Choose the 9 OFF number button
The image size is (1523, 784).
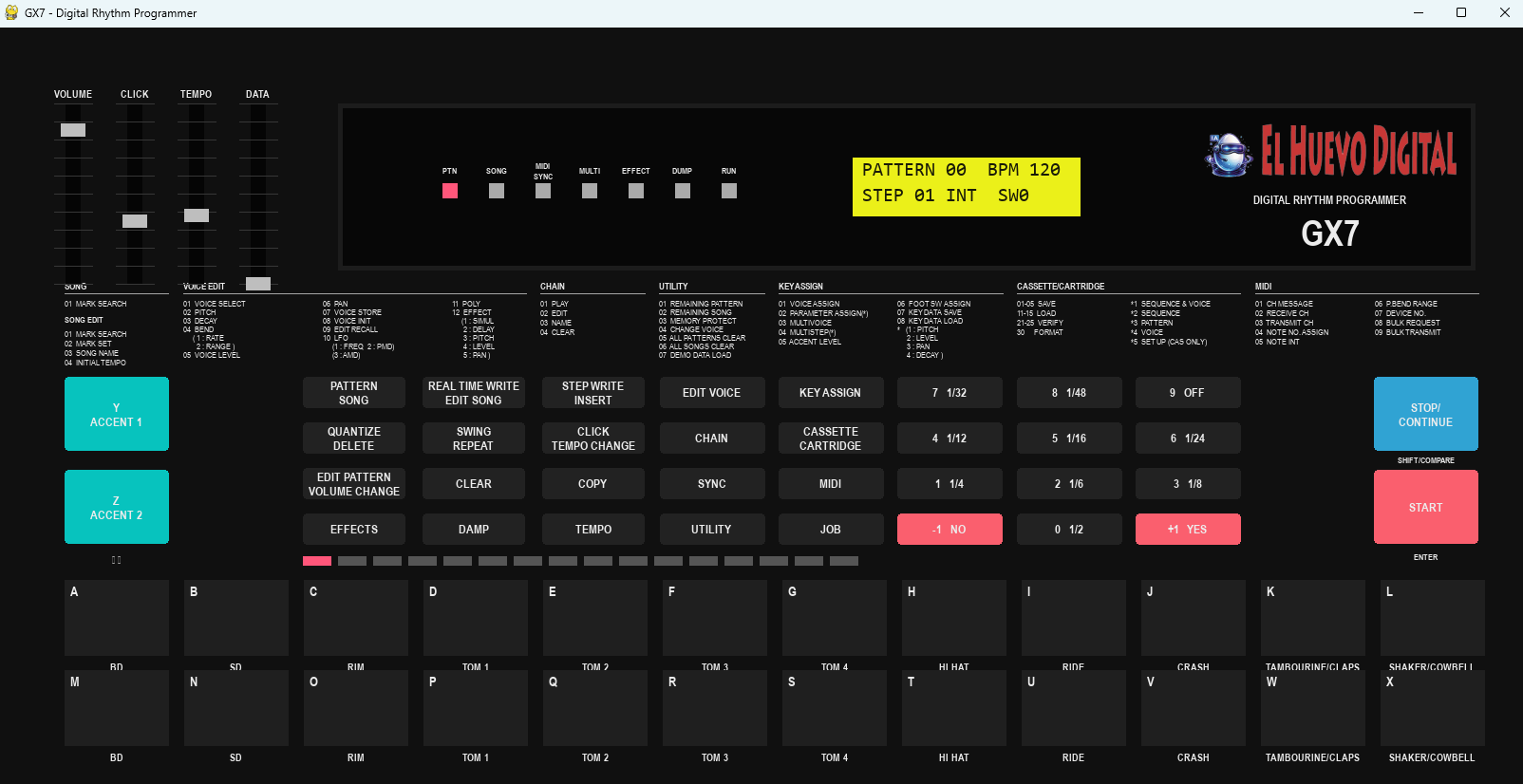pyautogui.click(x=1188, y=393)
